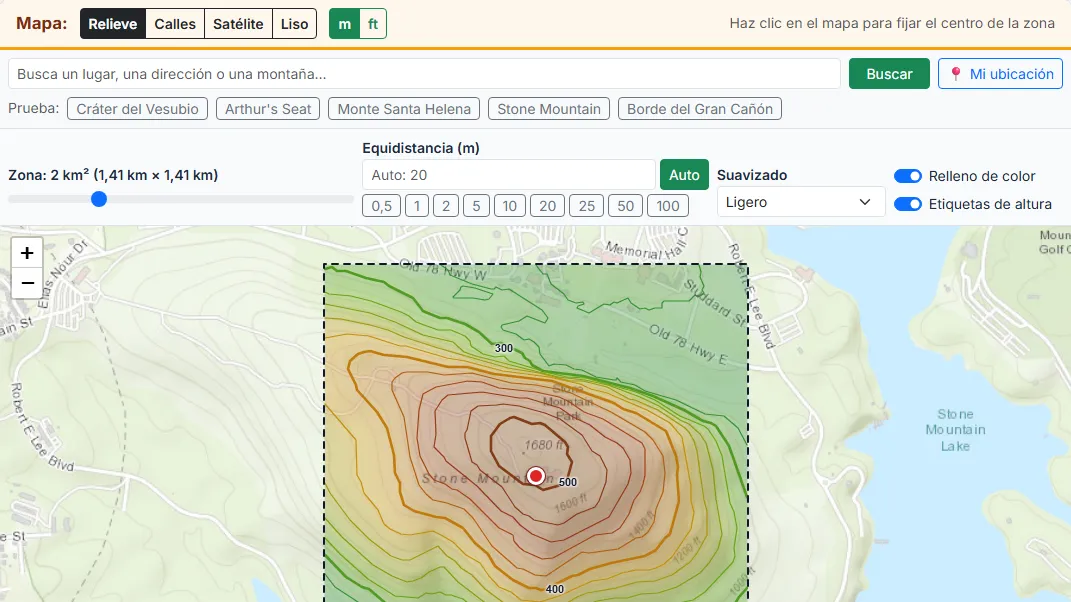Switch to Liso map style
The height and width of the screenshot is (602, 1071).
[x=294, y=24]
